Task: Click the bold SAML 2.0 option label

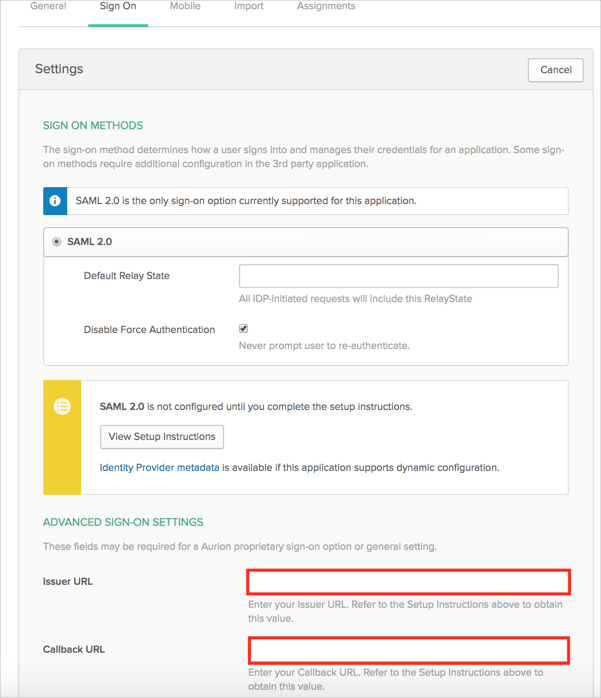Action: pyautogui.click(x=90, y=242)
